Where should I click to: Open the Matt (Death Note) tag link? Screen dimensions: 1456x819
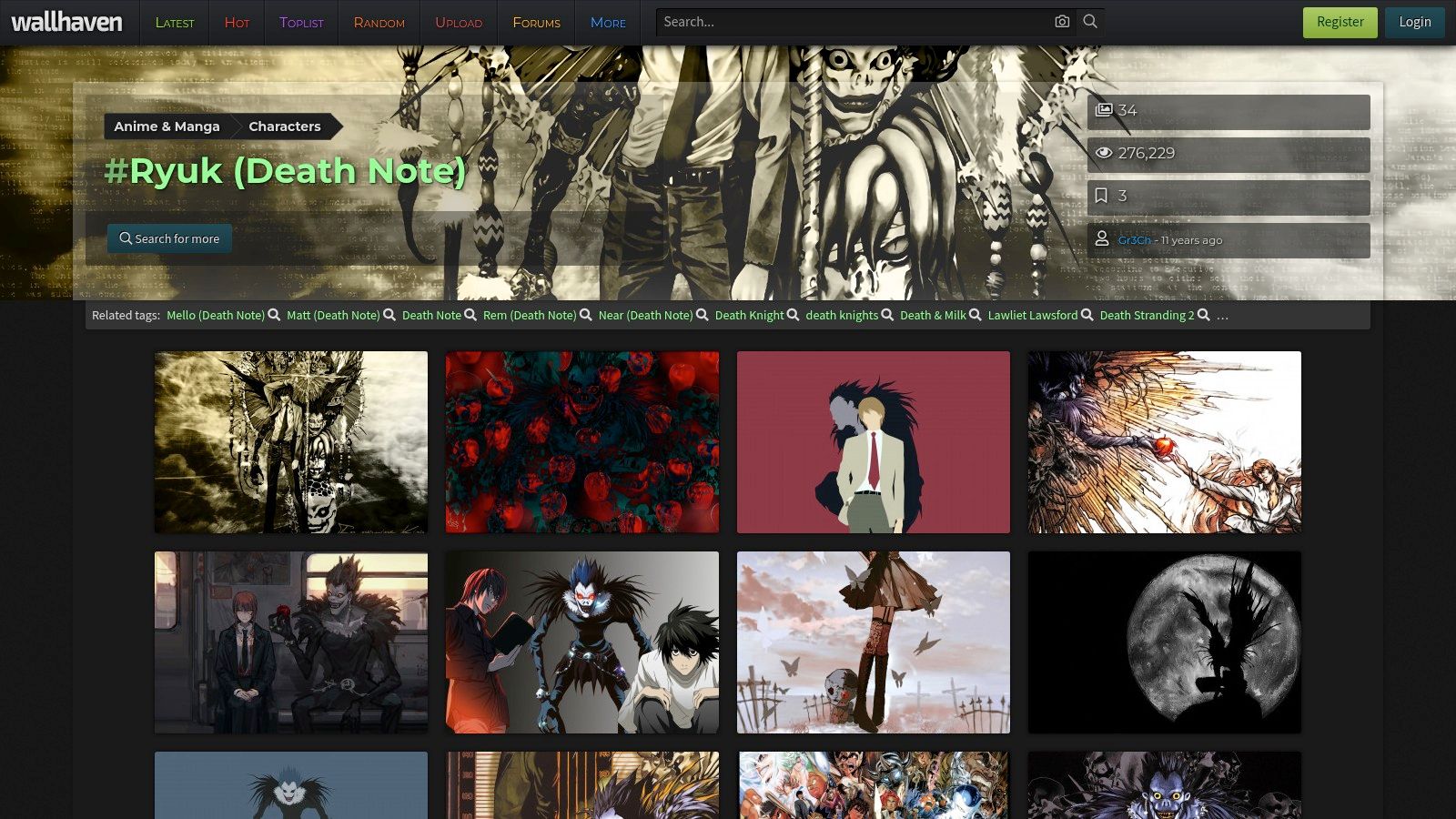[333, 315]
